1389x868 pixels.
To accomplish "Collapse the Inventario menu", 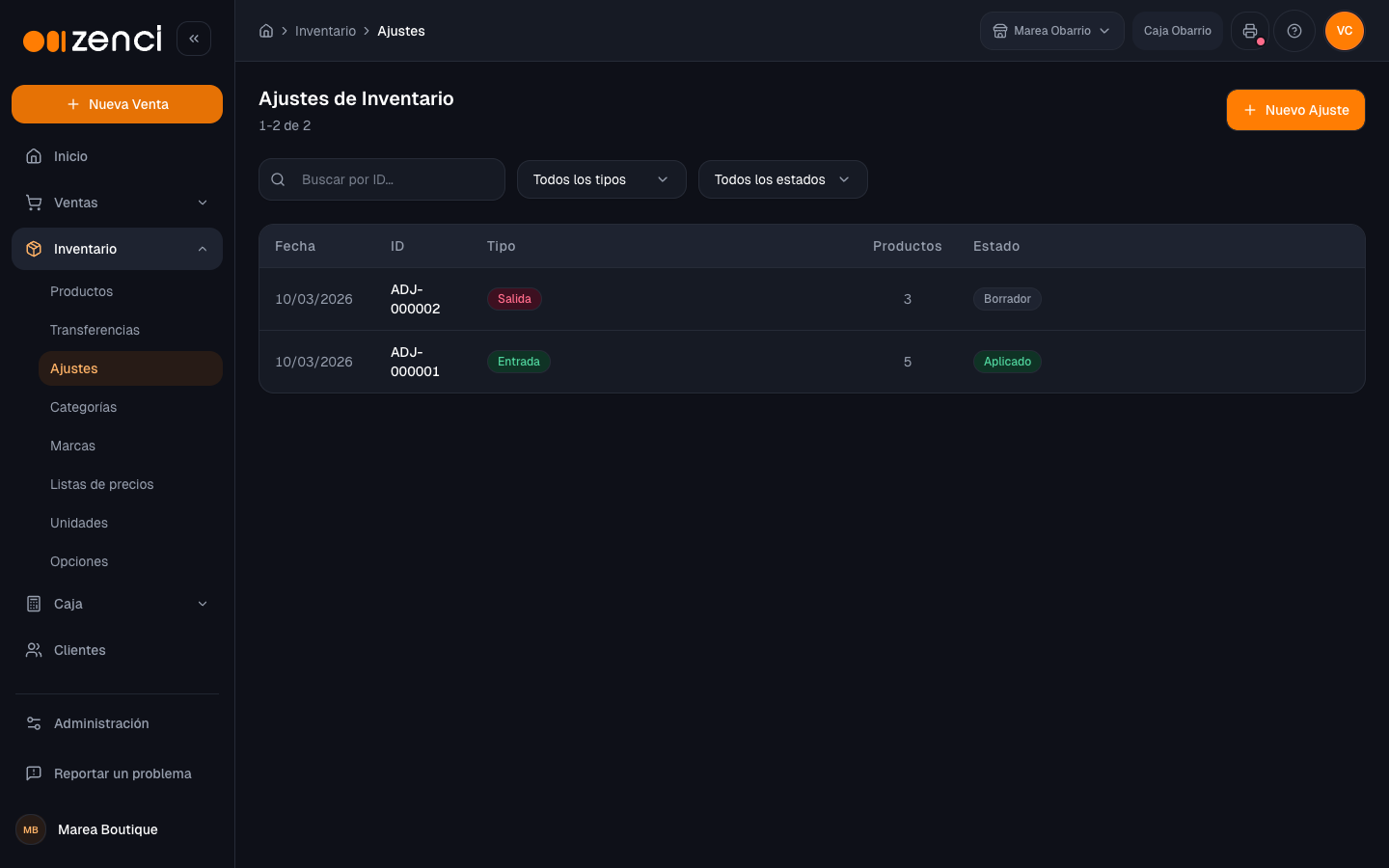I will (117, 249).
